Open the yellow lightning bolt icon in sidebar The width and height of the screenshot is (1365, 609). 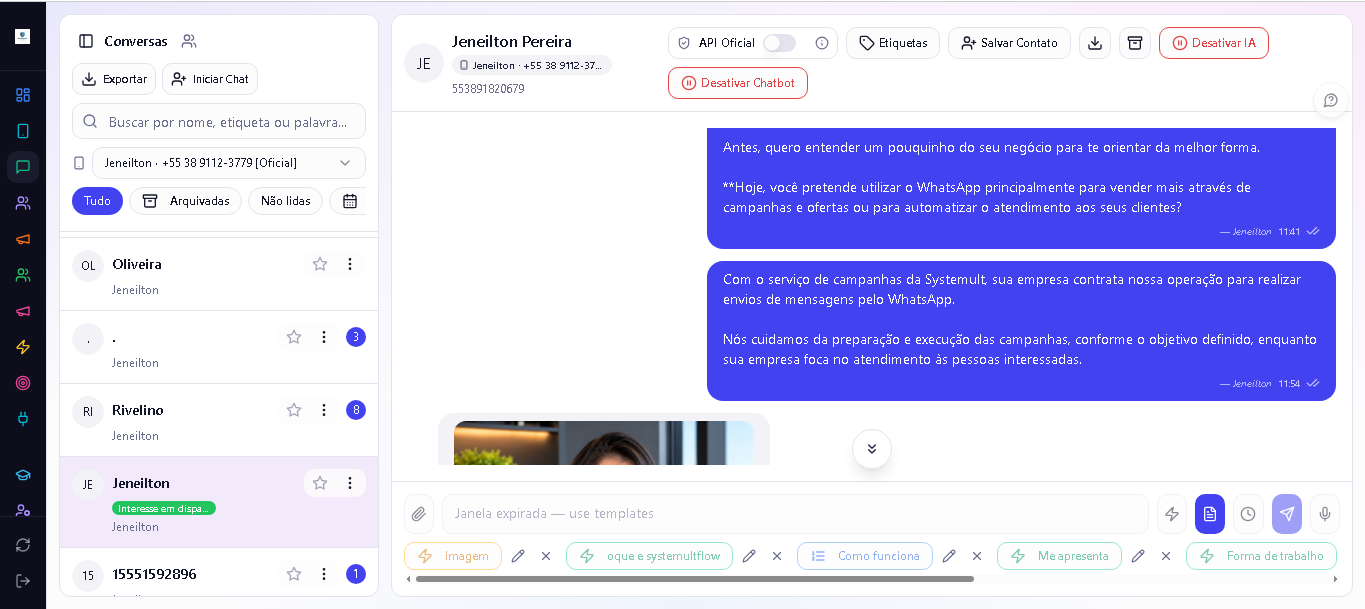[x=23, y=347]
